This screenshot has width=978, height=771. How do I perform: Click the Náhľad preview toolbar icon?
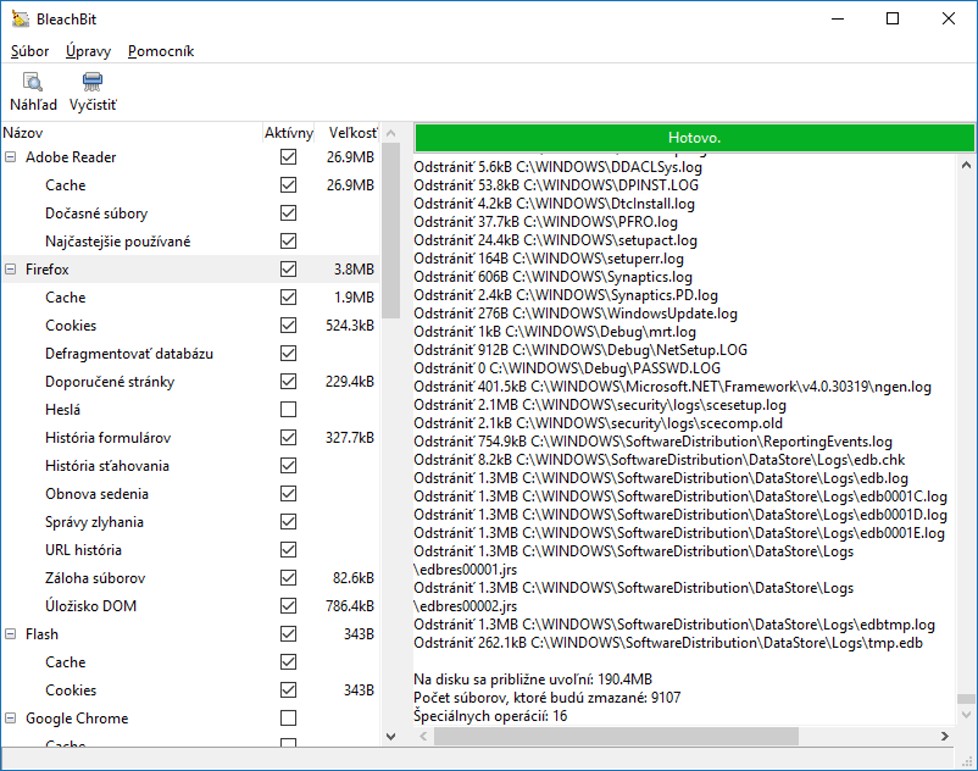pos(33,83)
